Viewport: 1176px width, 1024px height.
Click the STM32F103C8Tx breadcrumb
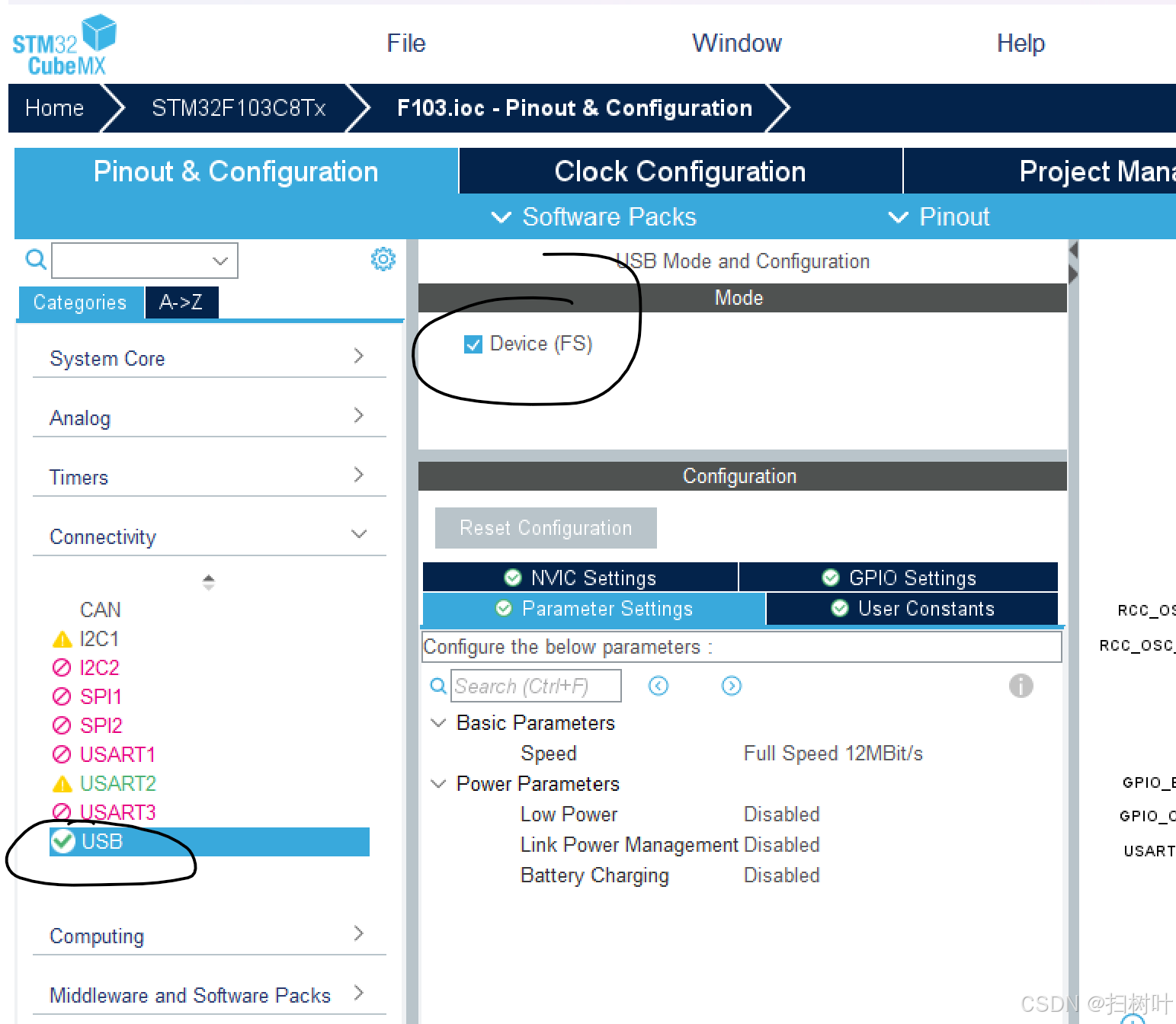tap(239, 108)
